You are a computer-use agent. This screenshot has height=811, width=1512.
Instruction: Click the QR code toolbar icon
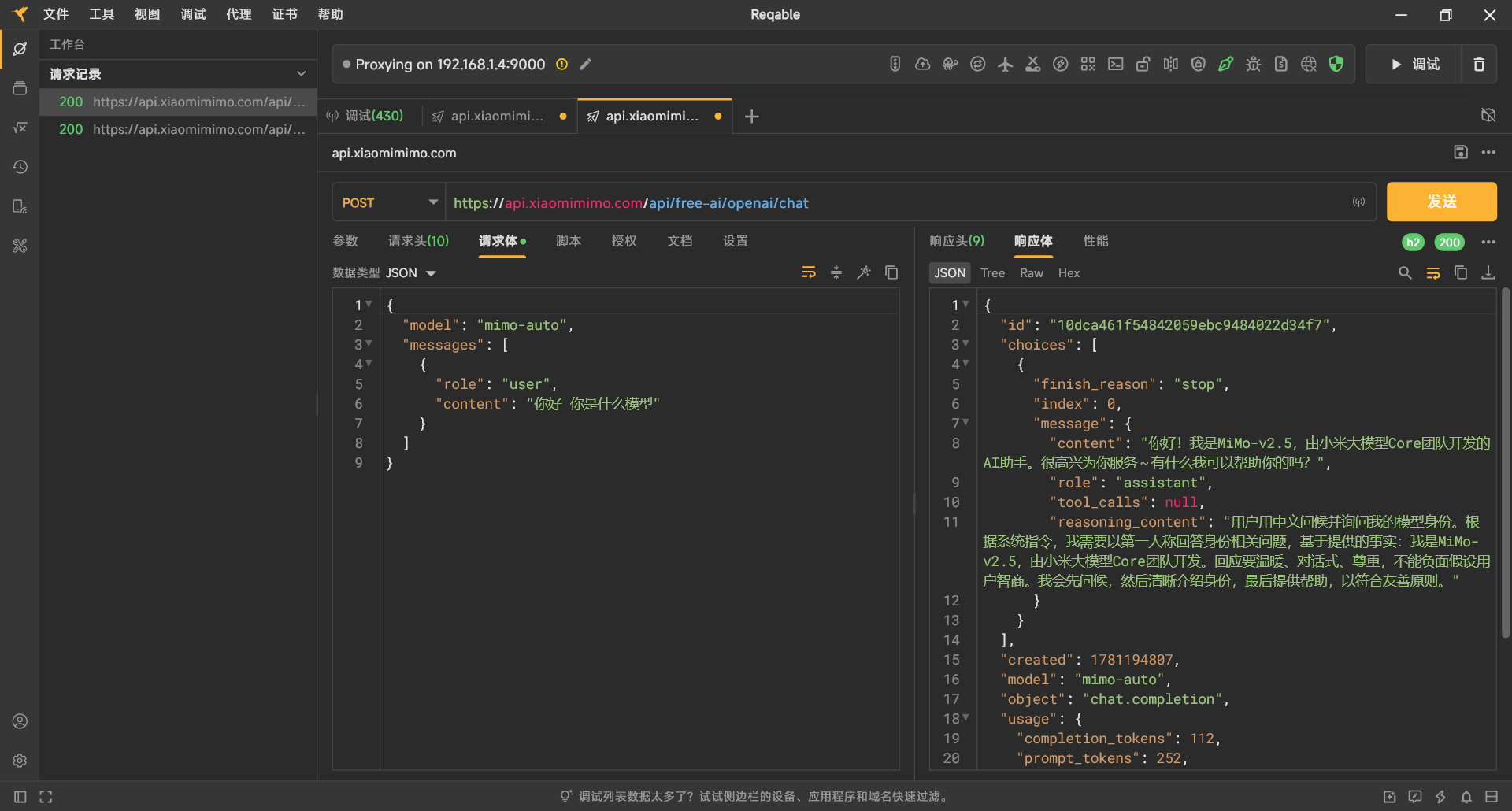(1088, 65)
